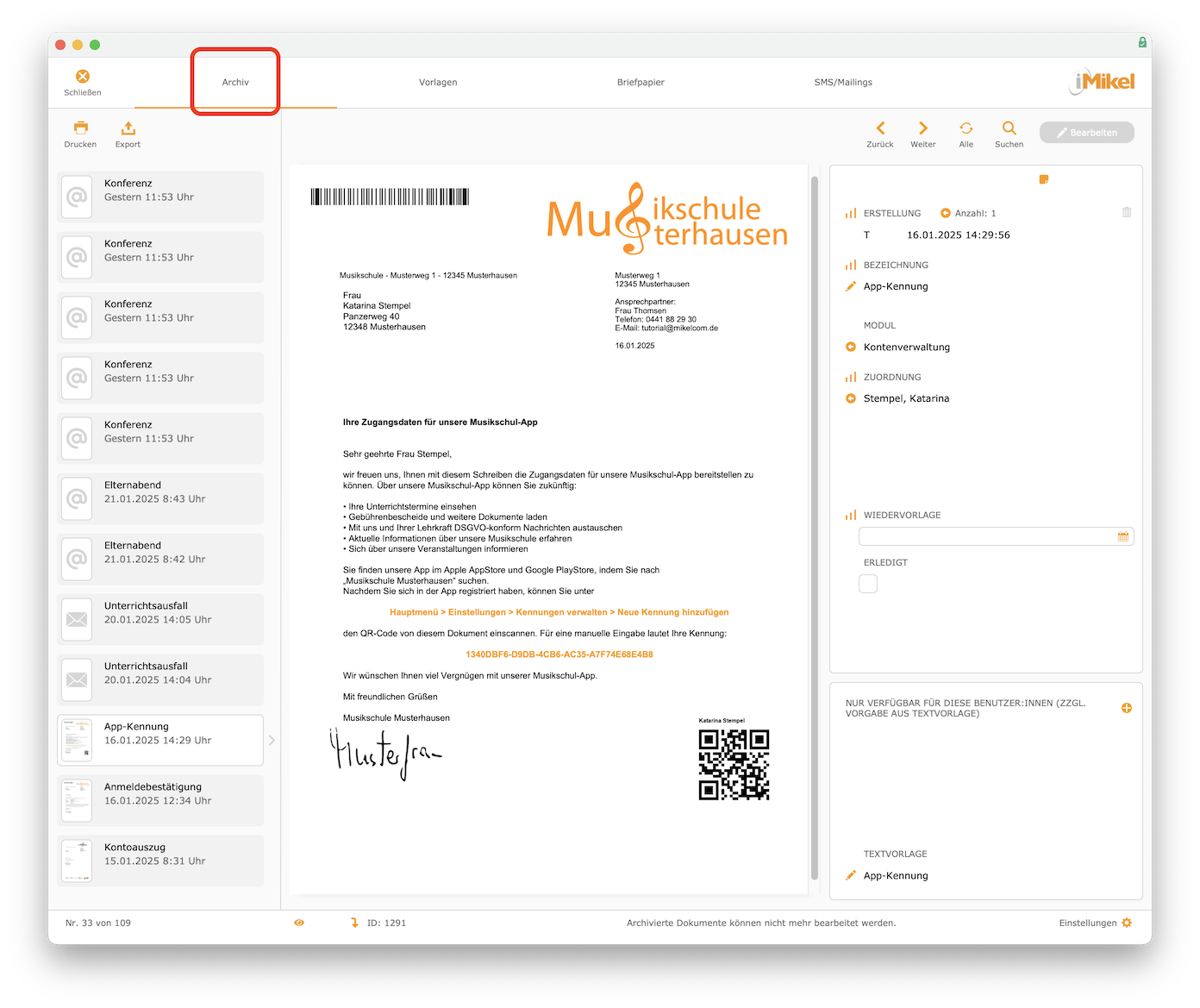Click Stempel, Katarina assignment text
Screen dimensions: 1200x1008
tap(906, 398)
